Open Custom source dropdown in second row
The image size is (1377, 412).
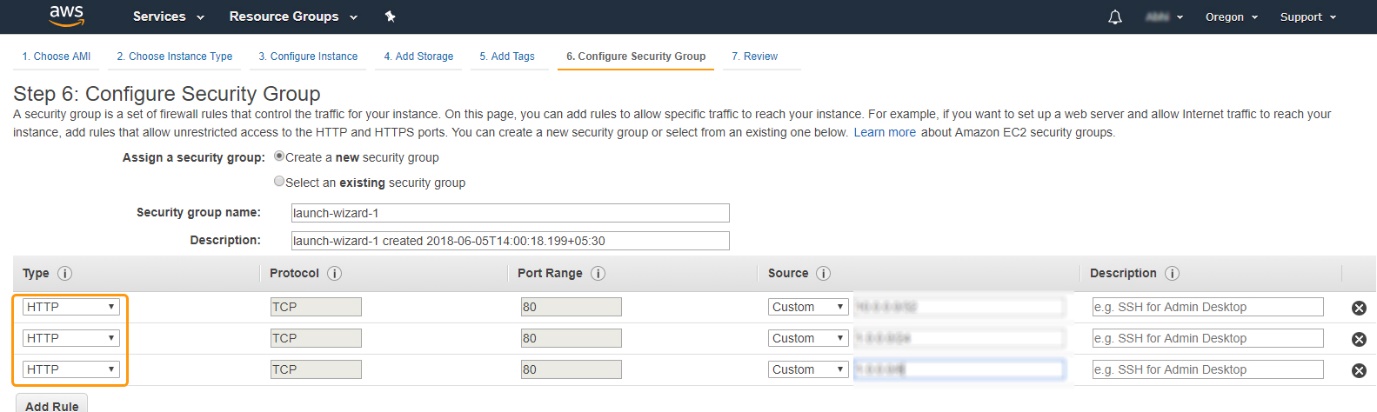click(808, 338)
